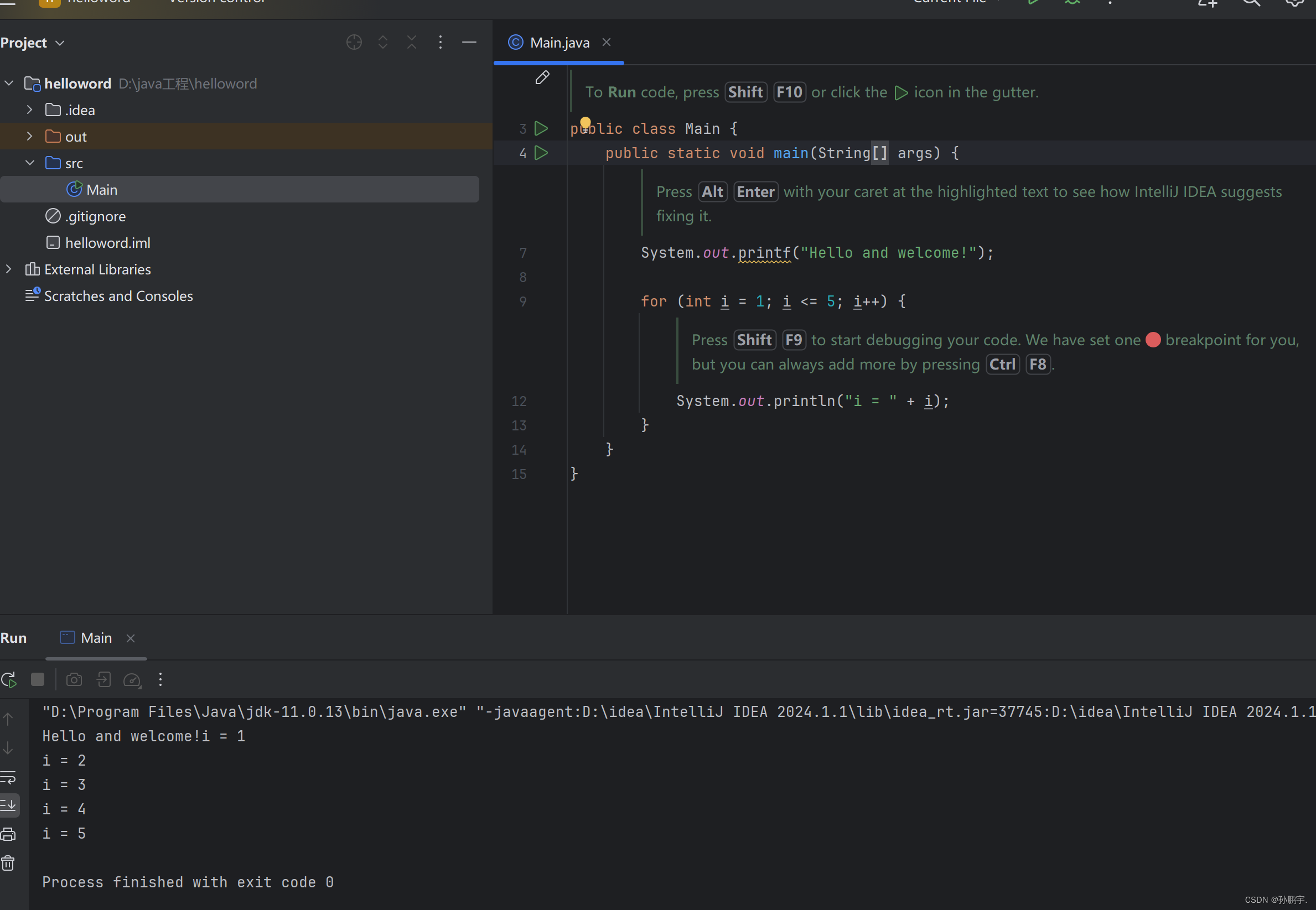Select the out folder row

click(x=246, y=136)
